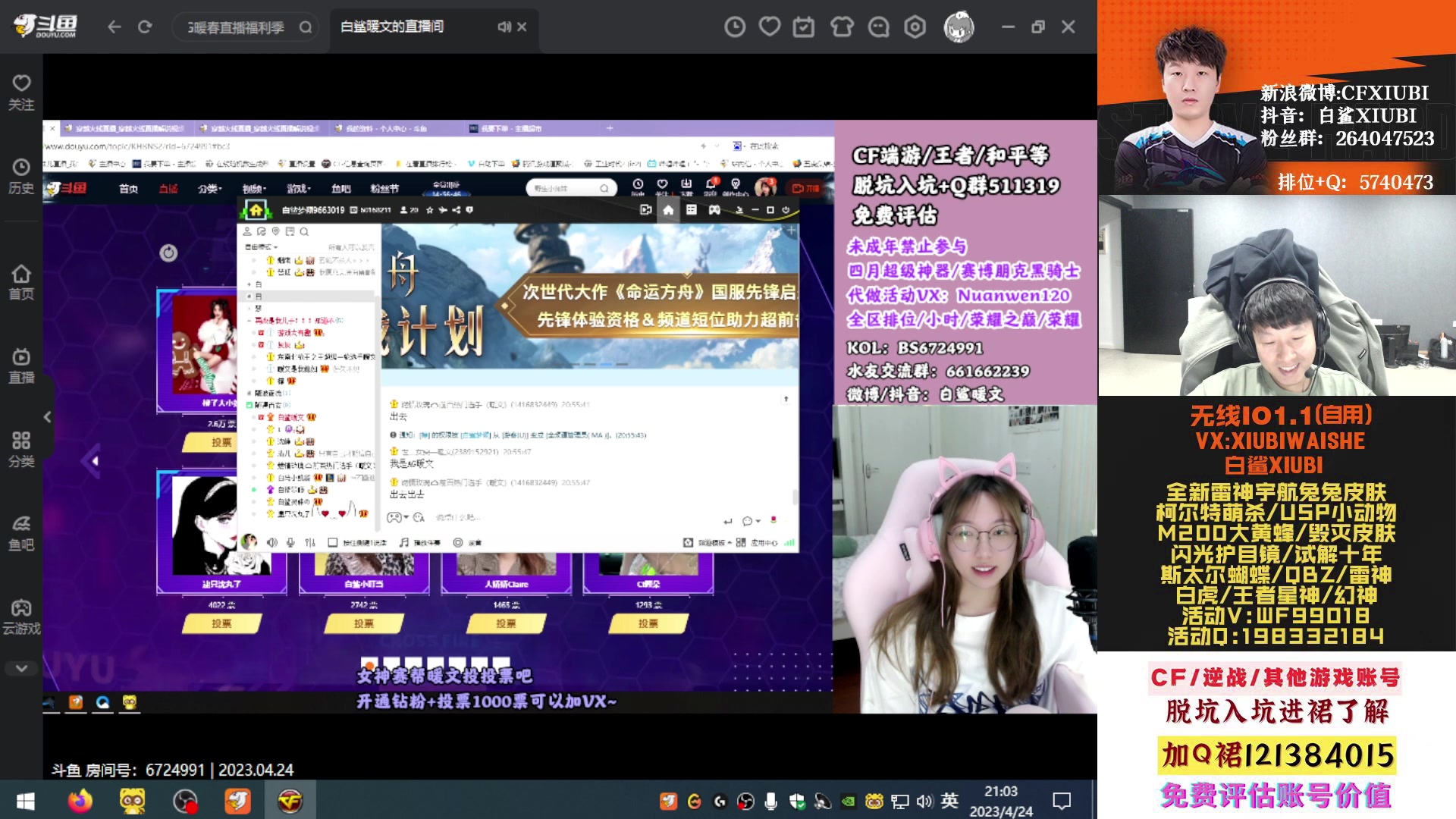Expand the 白 channel with plus sign
This screenshot has height=819, width=1456.
click(249, 284)
